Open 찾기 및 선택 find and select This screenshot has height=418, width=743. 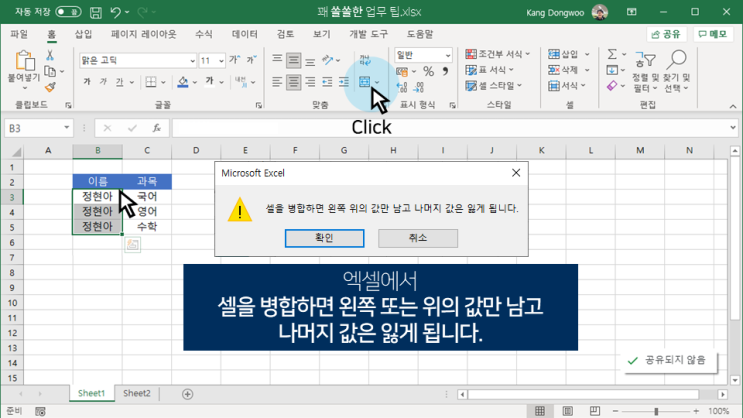pos(677,71)
